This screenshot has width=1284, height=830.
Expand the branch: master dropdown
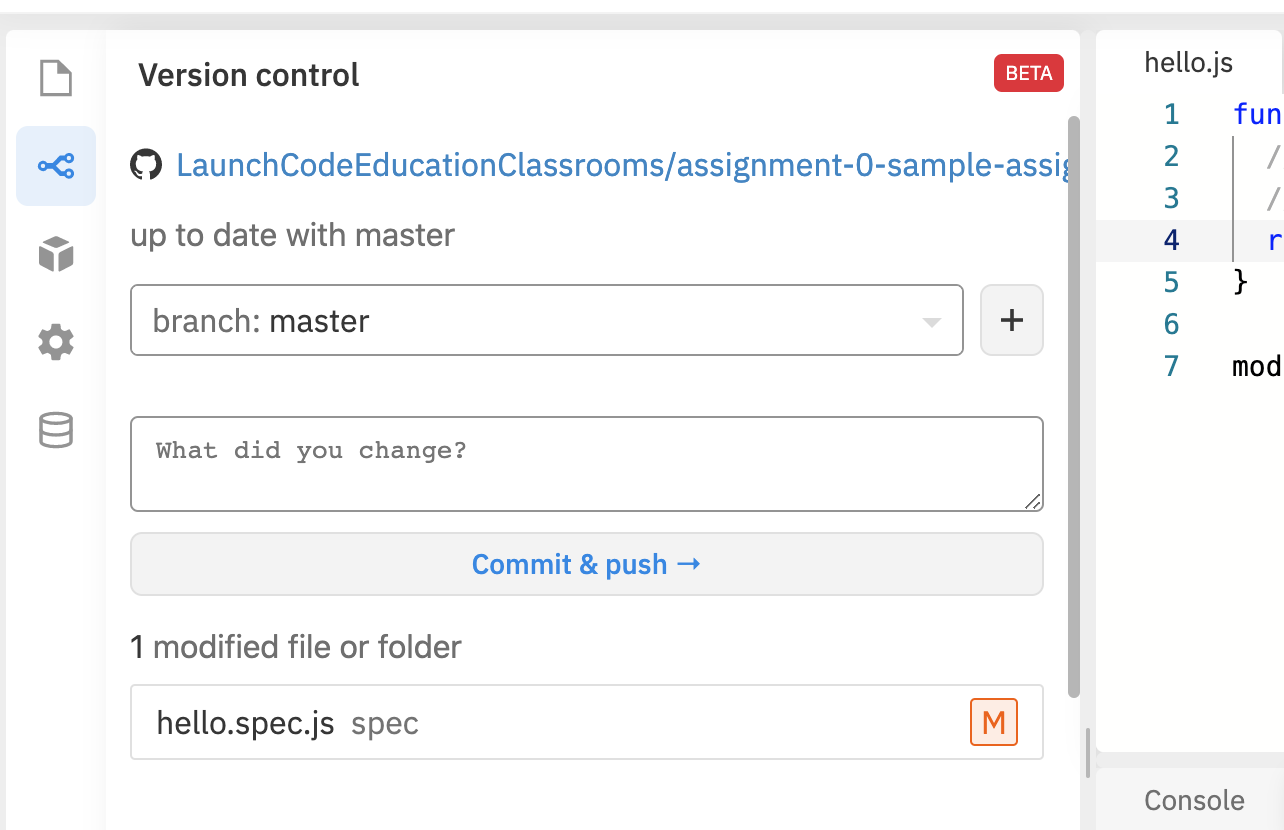point(546,320)
